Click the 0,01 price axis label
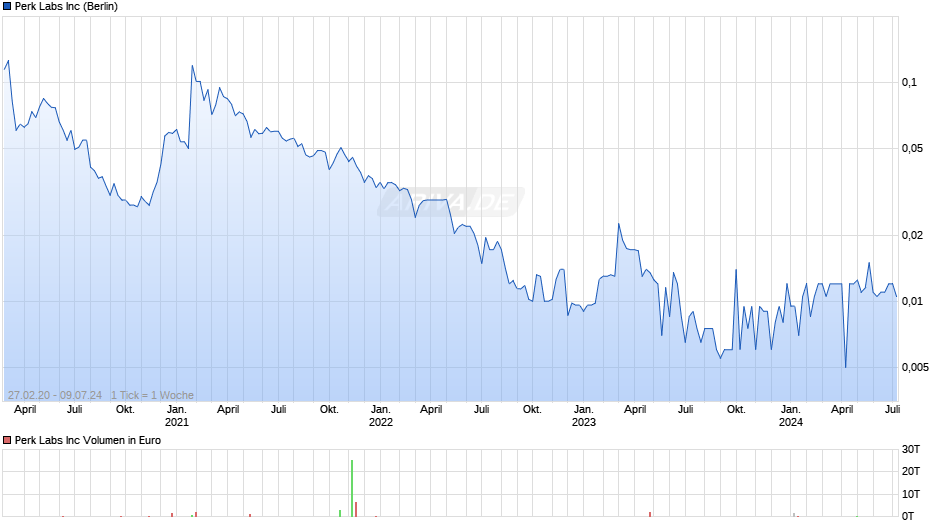The image size is (940, 526). click(x=912, y=301)
